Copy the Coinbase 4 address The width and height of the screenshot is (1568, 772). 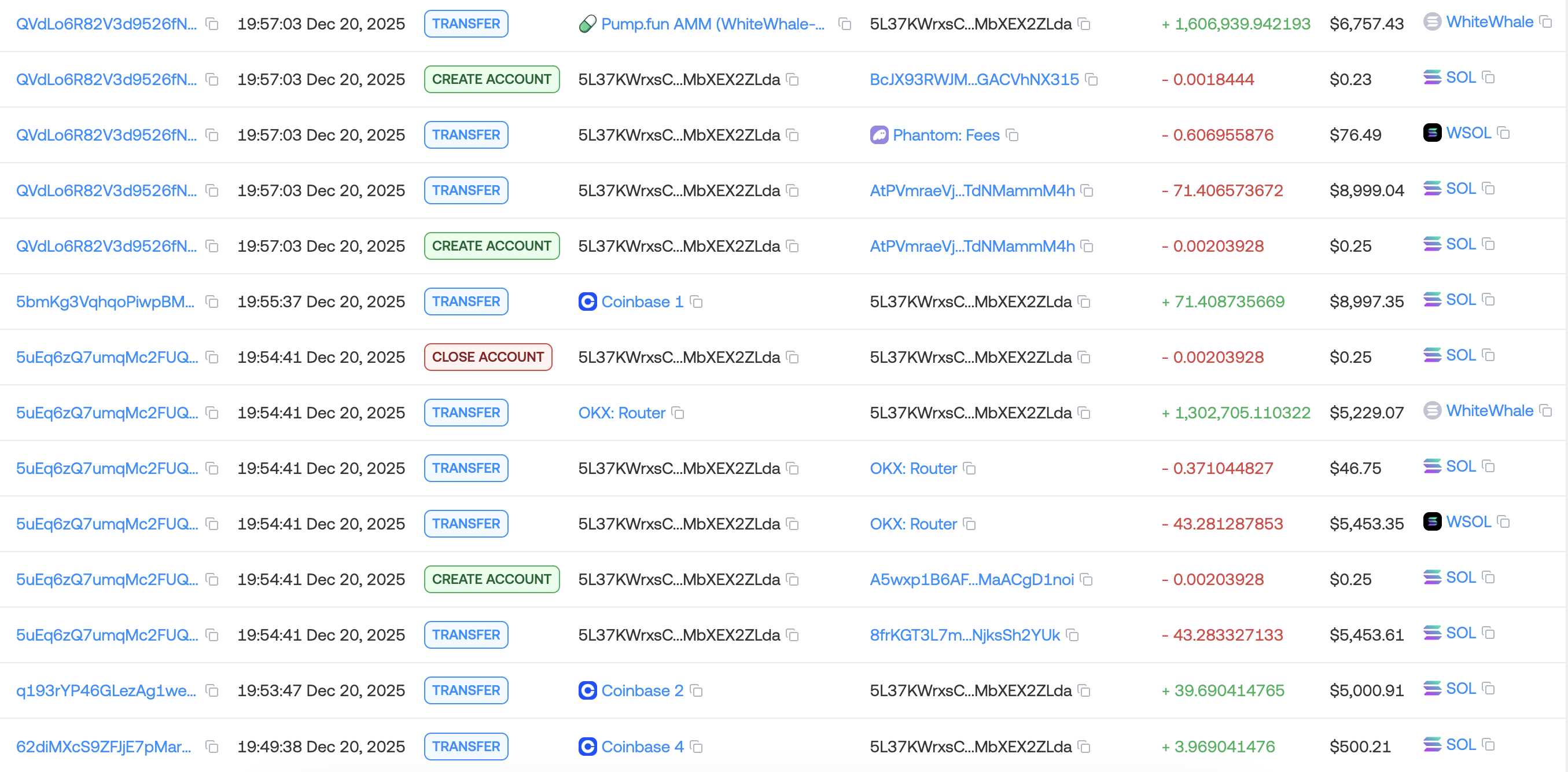697,747
